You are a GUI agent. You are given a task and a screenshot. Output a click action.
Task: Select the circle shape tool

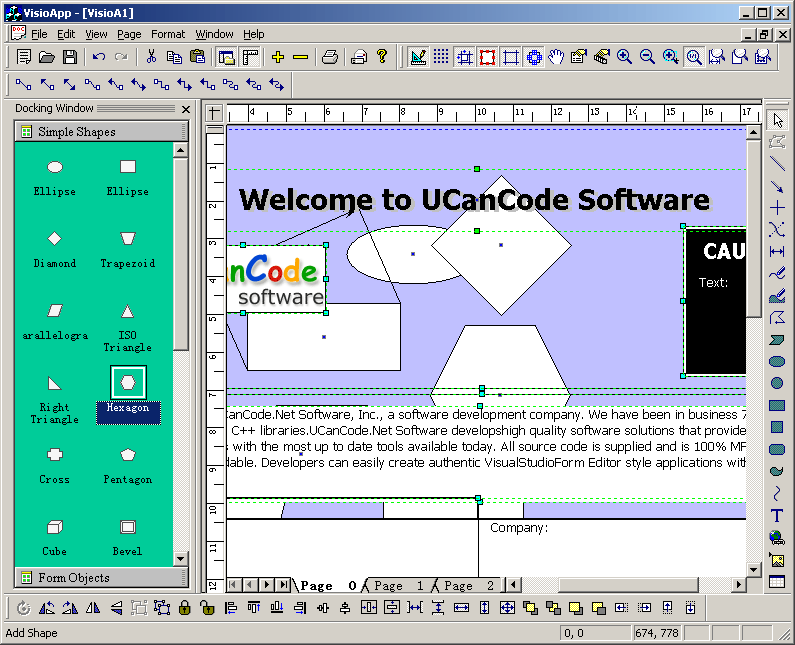[x=777, y=383]
